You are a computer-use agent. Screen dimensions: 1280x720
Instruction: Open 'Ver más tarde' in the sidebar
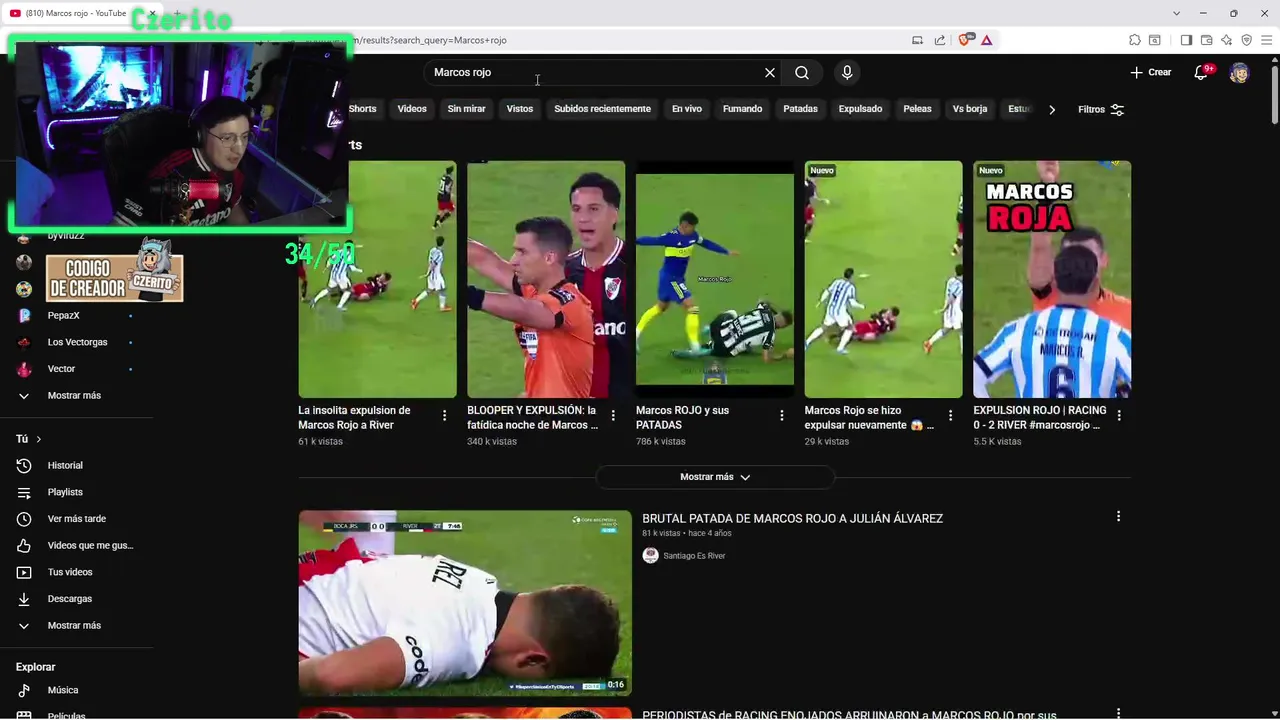tap(77, 519)
